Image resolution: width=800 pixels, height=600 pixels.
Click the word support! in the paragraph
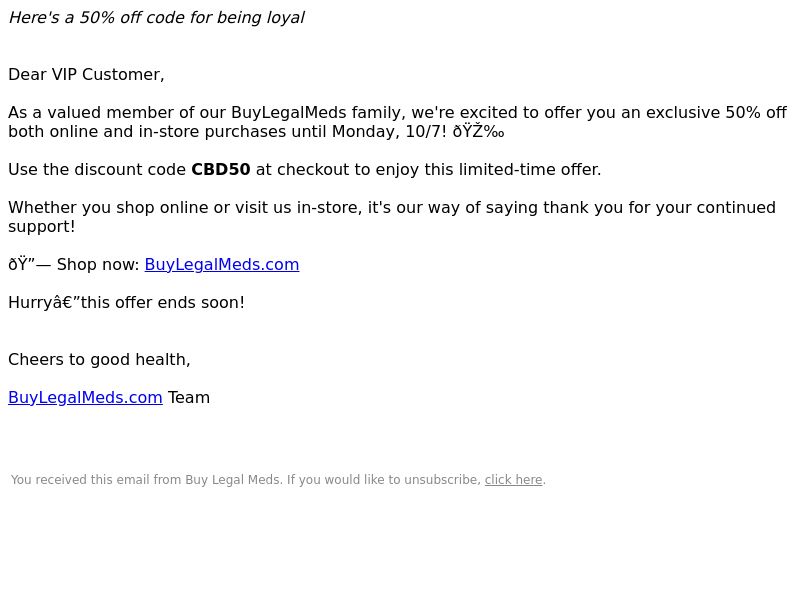pyautogui.click(x=42, y=227)
